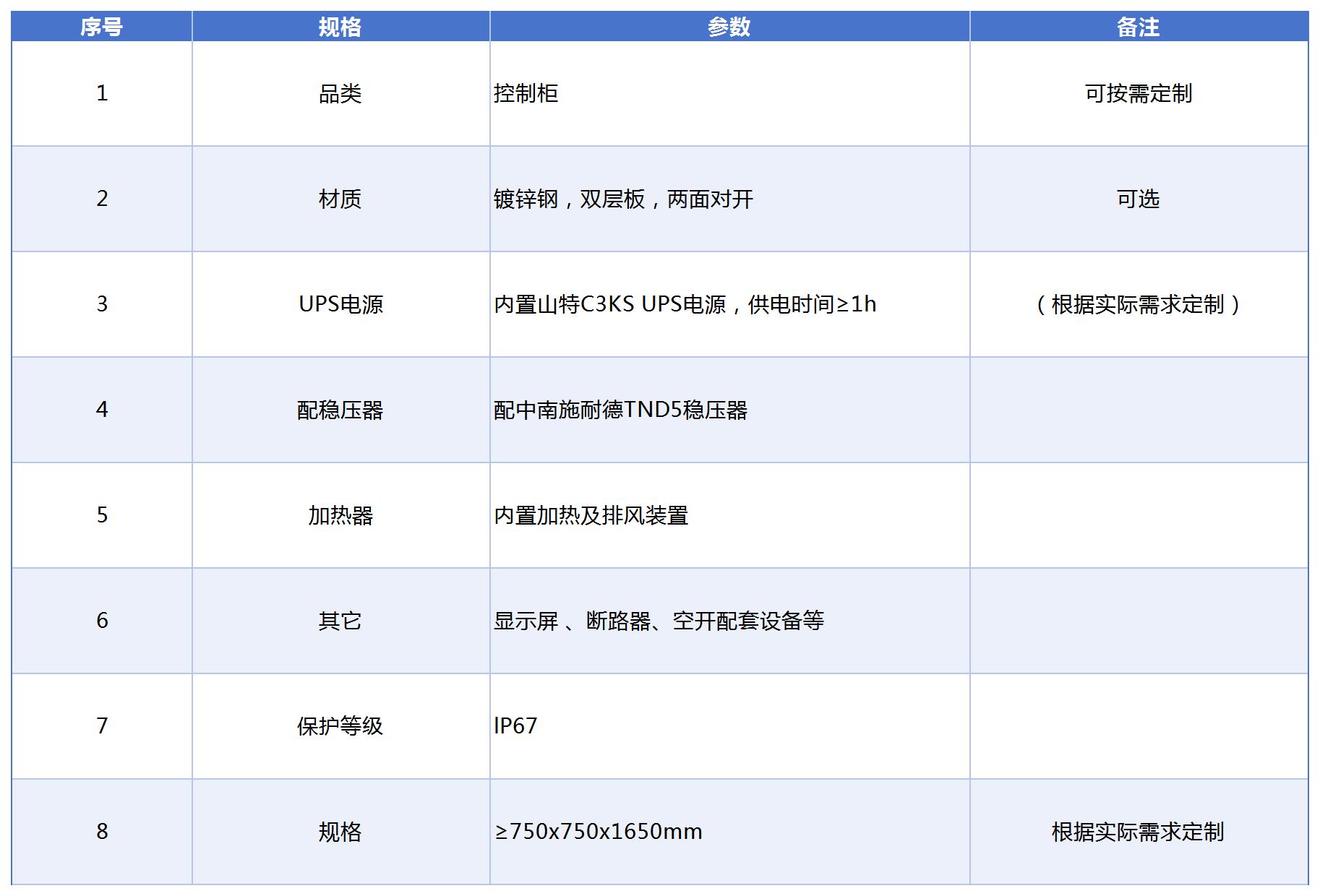Viewport: 1320px width, 896px height.
Task: Select the 其它 specification cell
Action: (x=340, y=621)
